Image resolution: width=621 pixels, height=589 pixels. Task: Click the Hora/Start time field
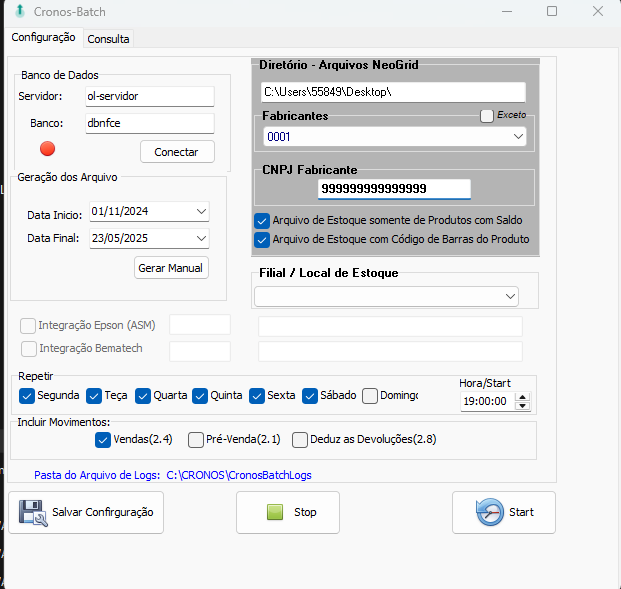(488, 402)
